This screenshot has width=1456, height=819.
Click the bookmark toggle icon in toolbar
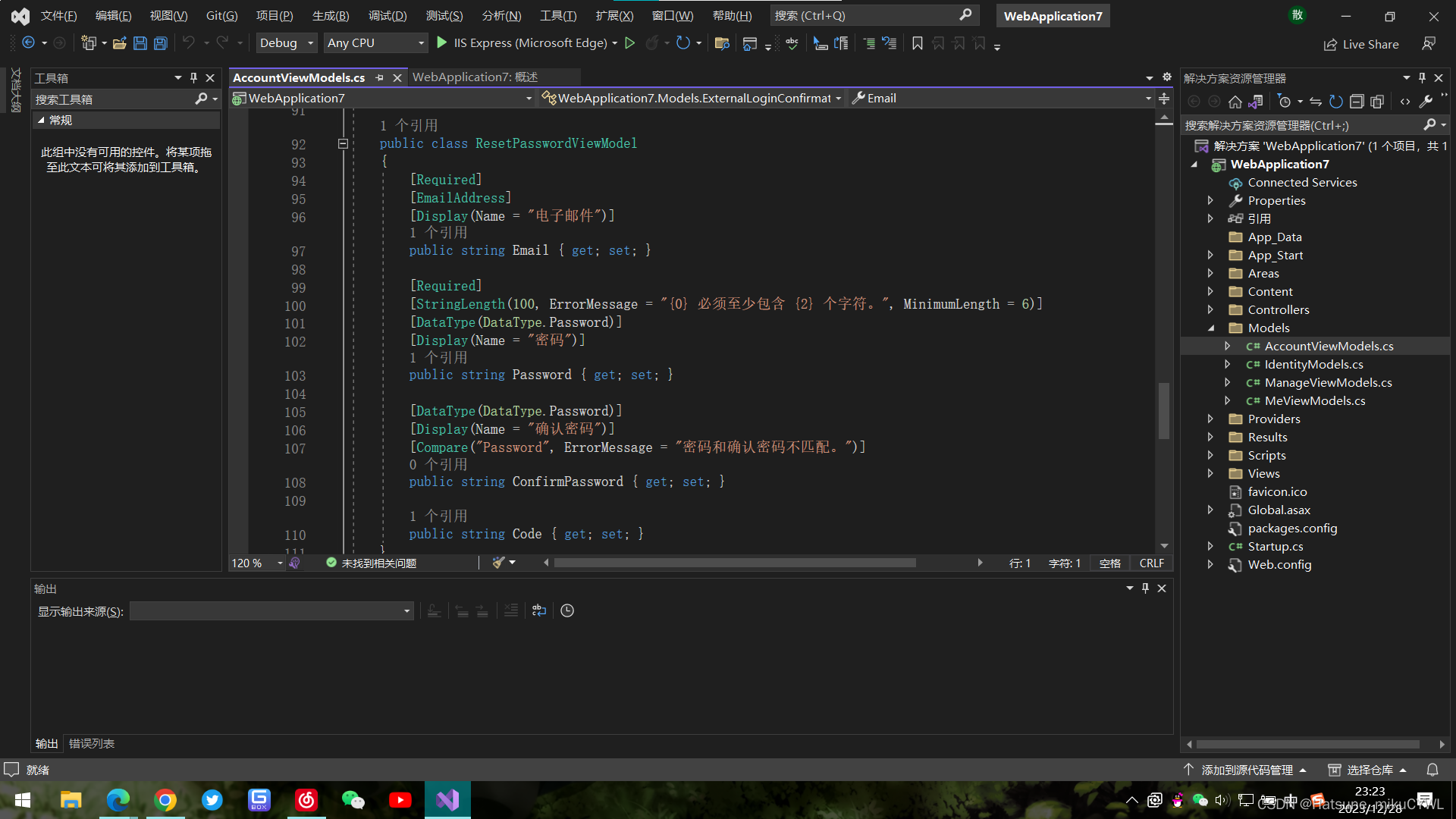click(x=918, y=43)
